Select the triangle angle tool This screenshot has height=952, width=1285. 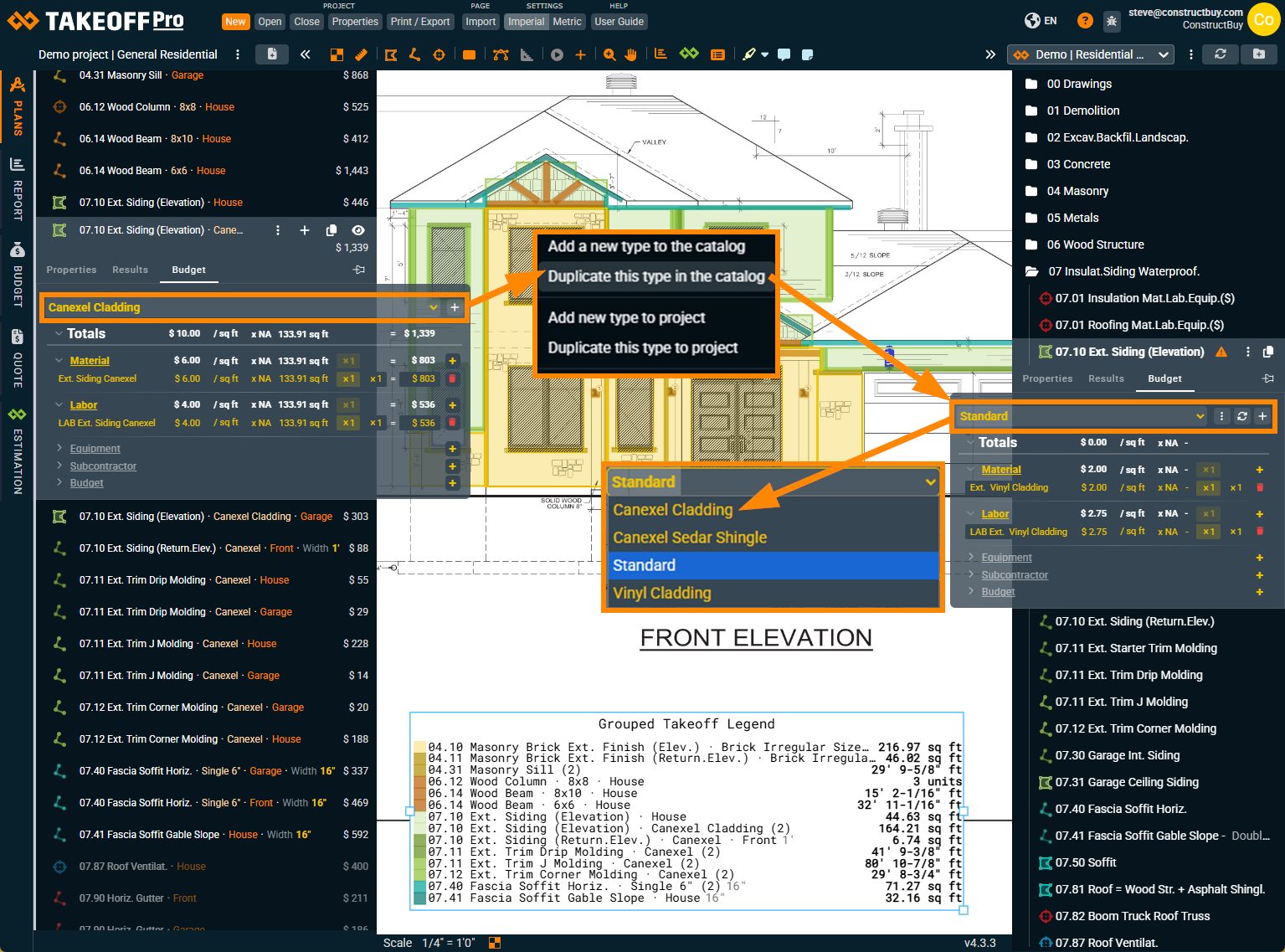[527, 54]
